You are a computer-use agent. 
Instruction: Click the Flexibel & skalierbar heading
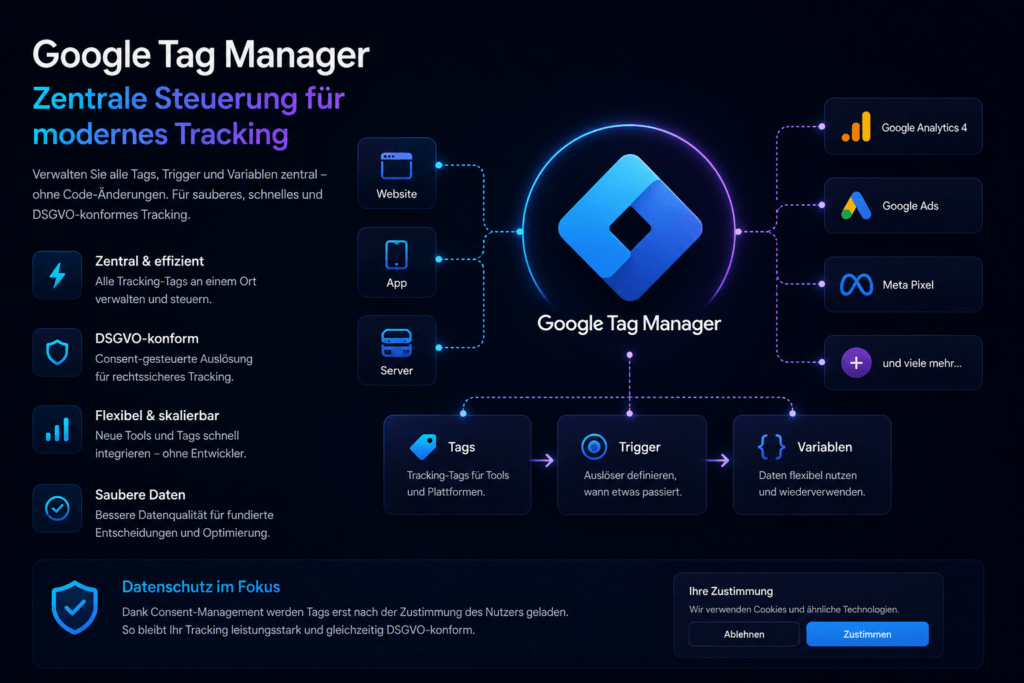coord(157,415)
